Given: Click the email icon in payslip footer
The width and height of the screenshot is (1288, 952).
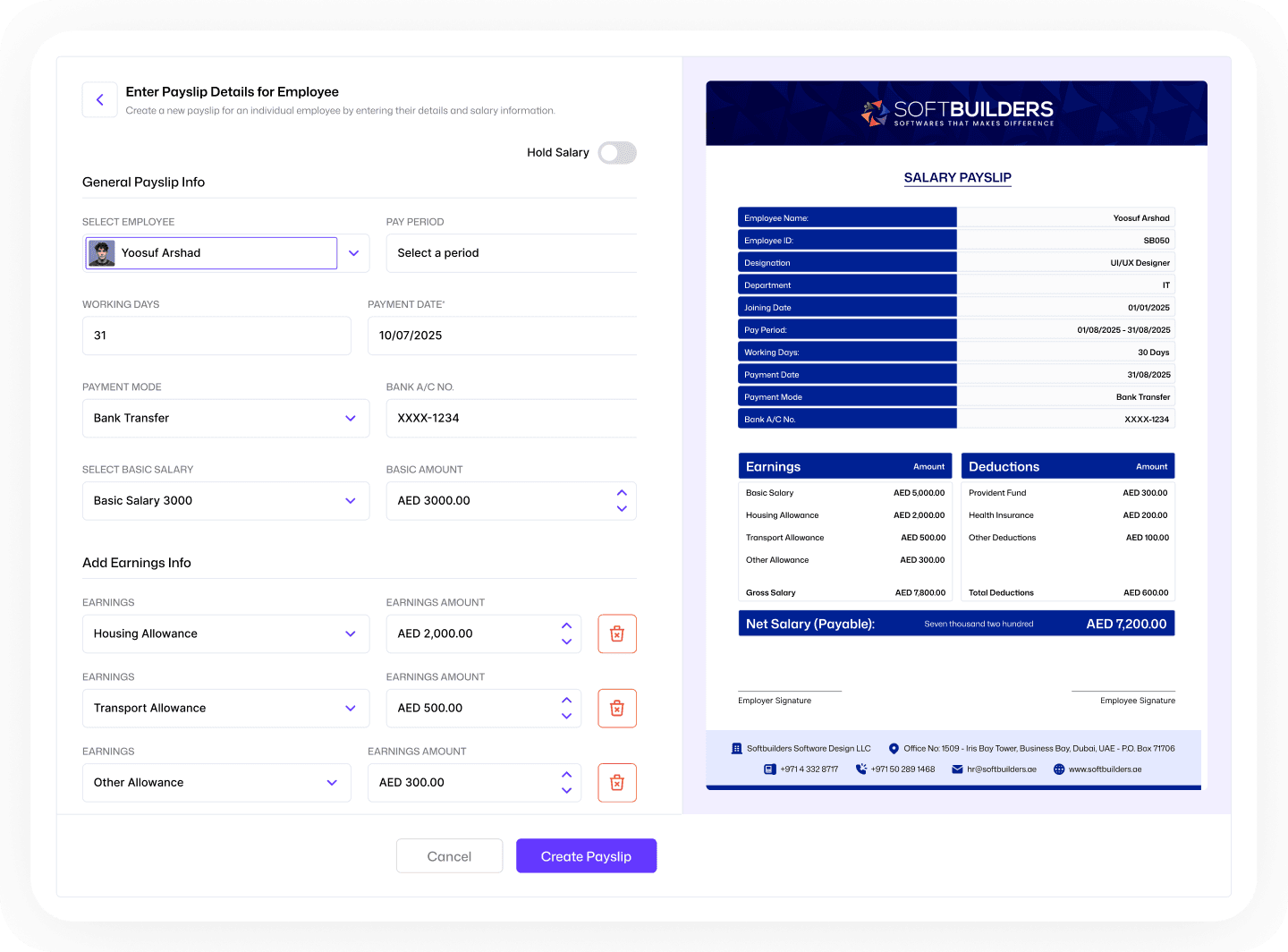Looking at the screenshot, I should (x=957, y=769).
